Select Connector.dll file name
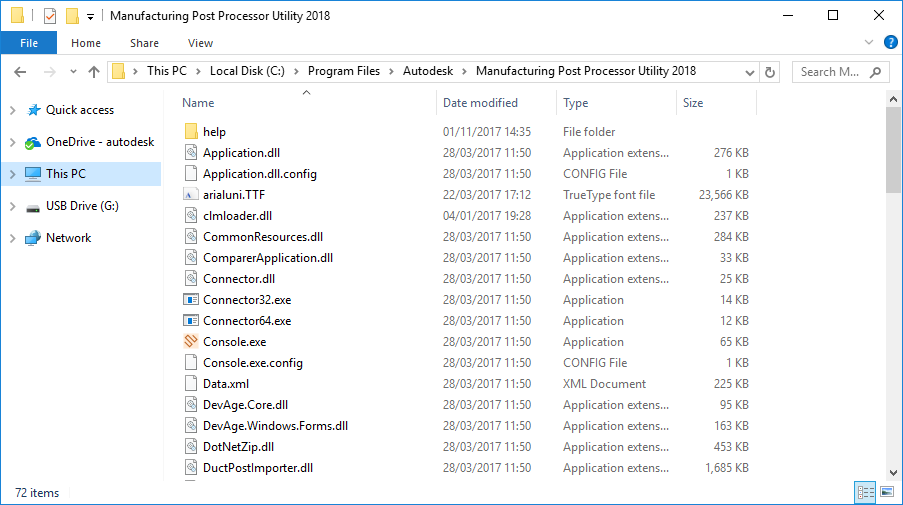The width and height of the screenshot is (903, 505). tap(239, 279)
